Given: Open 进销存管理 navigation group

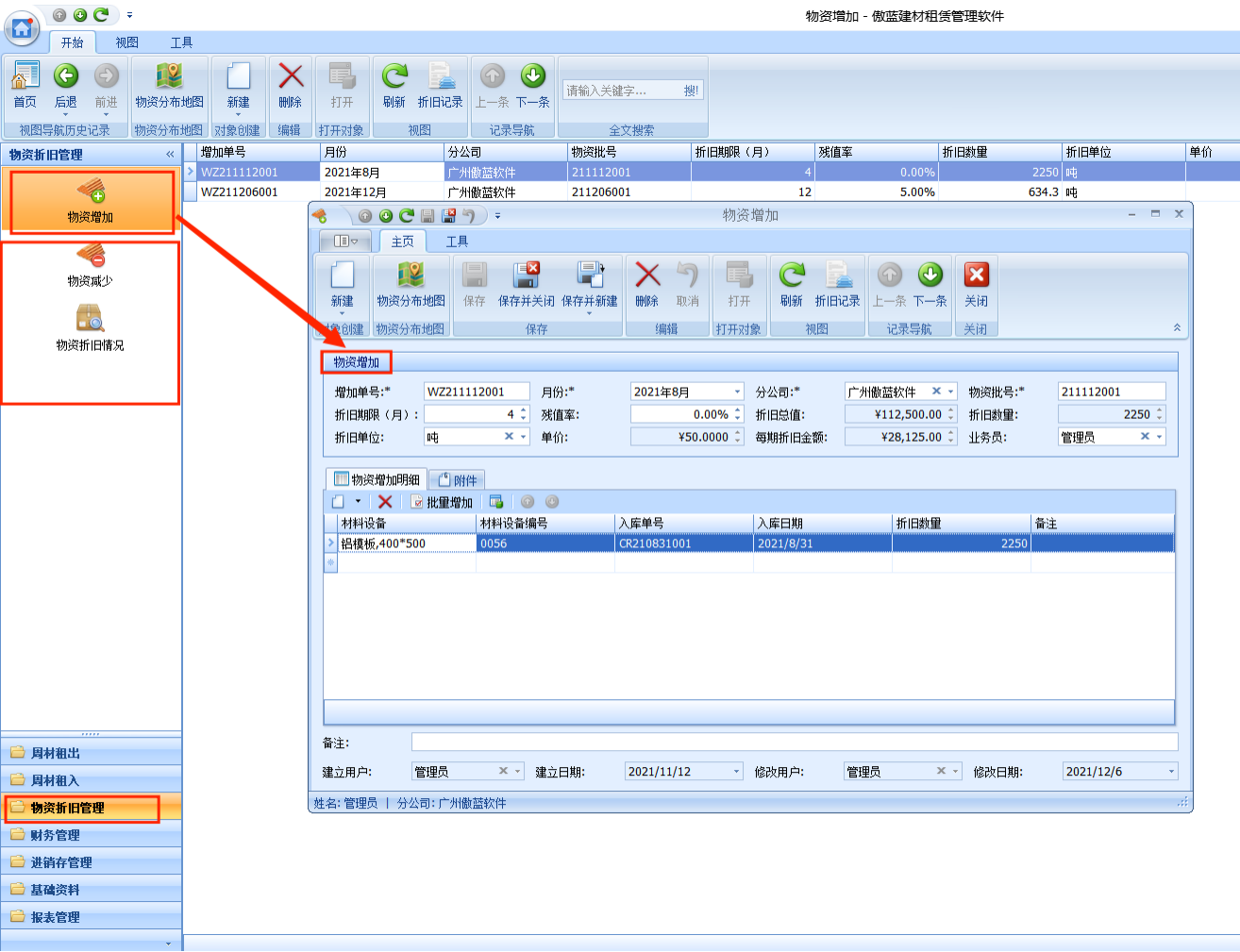Looking at the screenshot, I should [x=91, y=862].
